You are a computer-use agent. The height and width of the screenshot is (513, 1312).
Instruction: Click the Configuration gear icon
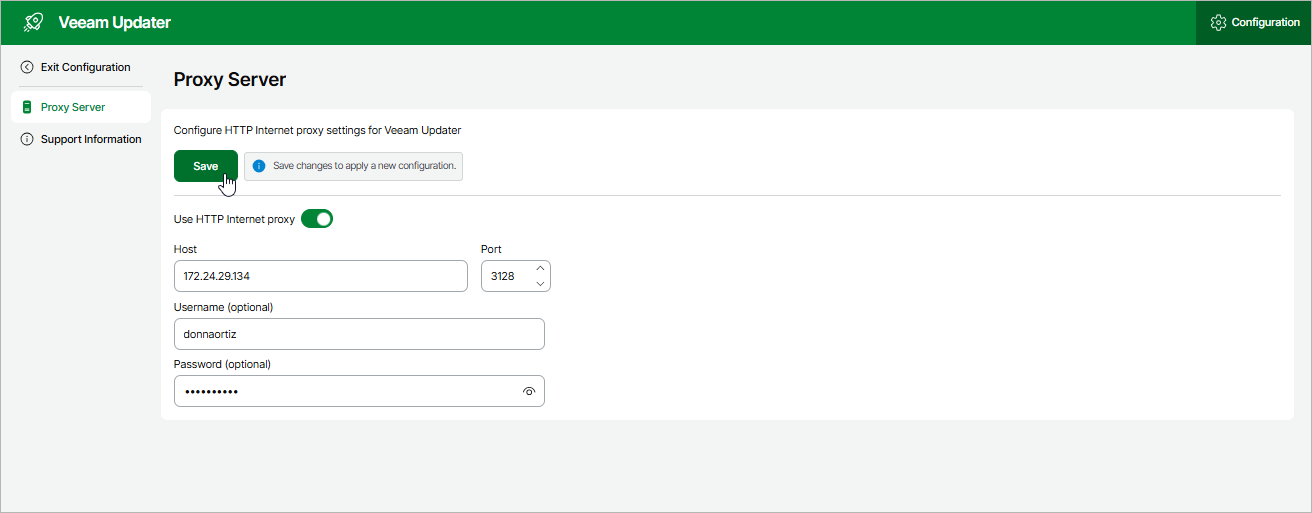(1218, 22)
